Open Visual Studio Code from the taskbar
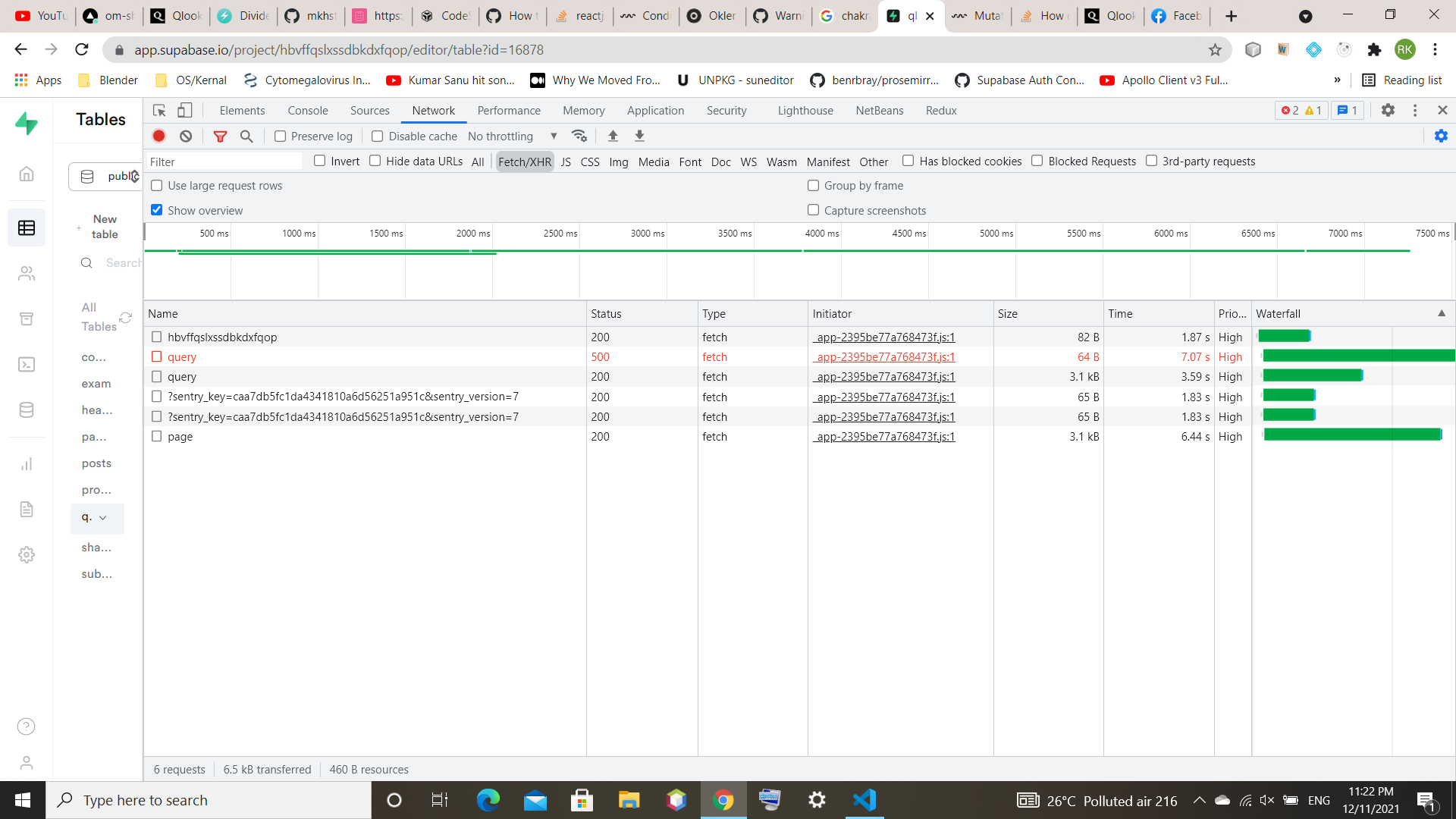Viewport: 1456px width, 819px height. 864,799
